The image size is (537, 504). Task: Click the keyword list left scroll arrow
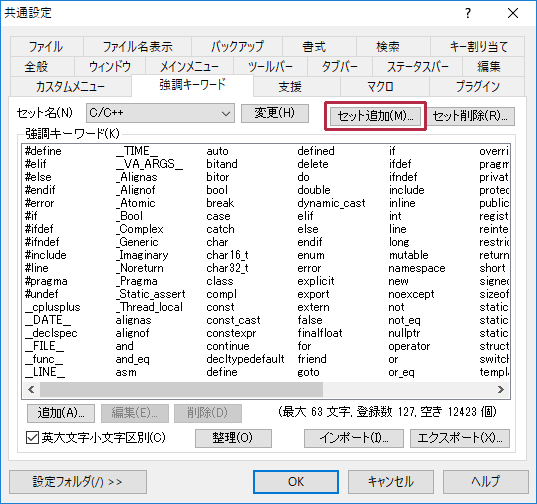coord(31,389)
